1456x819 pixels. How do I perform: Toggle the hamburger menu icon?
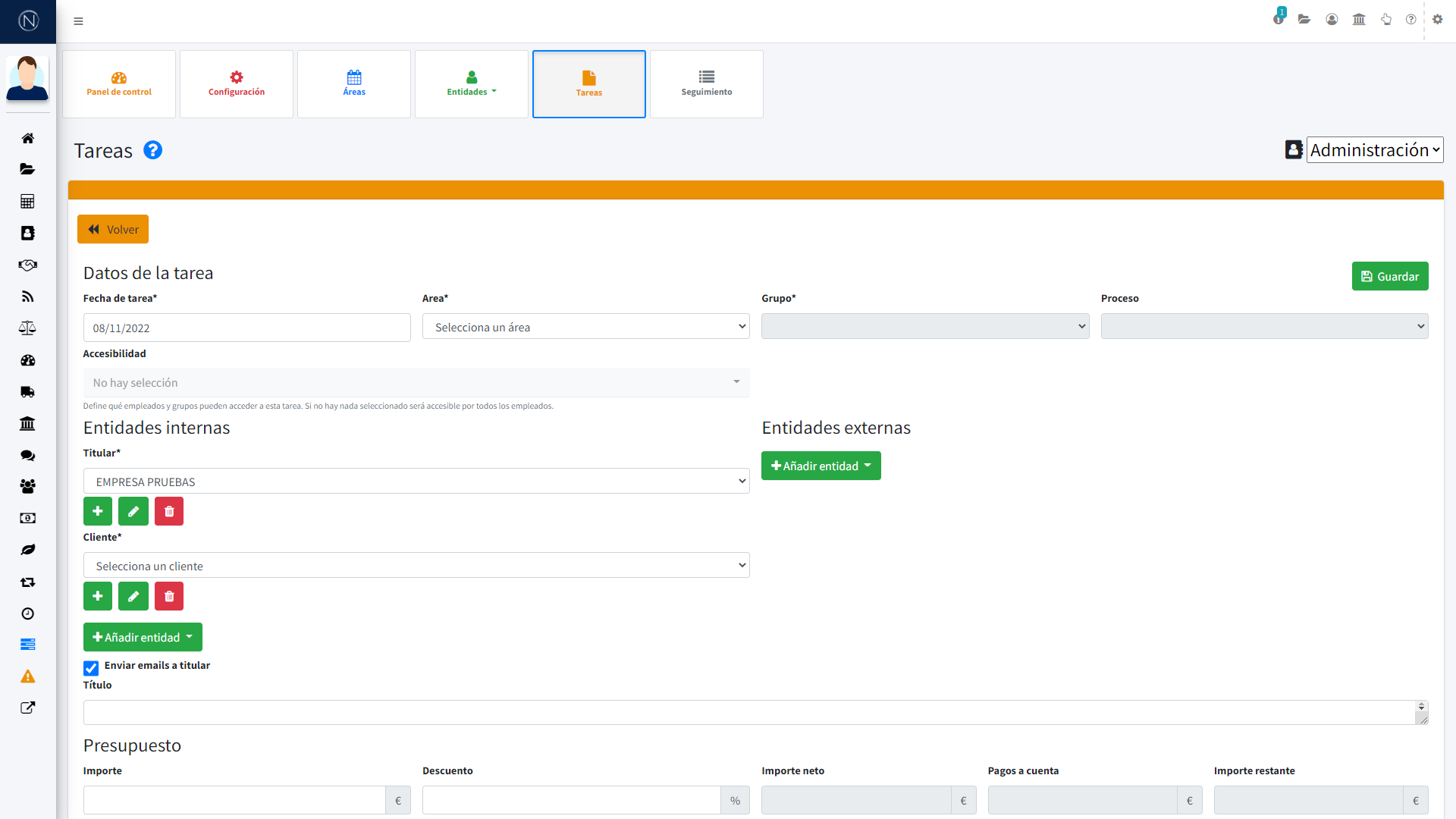[78, 21]
